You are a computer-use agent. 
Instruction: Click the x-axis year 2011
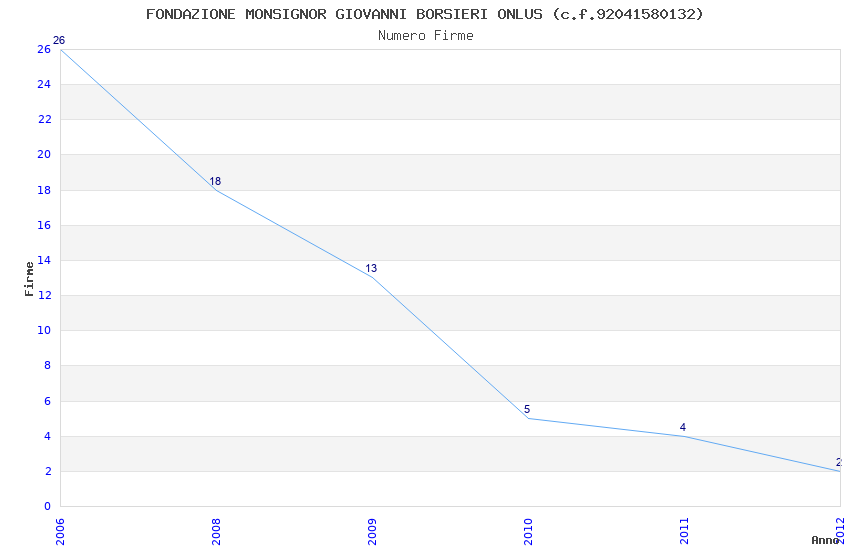click(684, 532)
